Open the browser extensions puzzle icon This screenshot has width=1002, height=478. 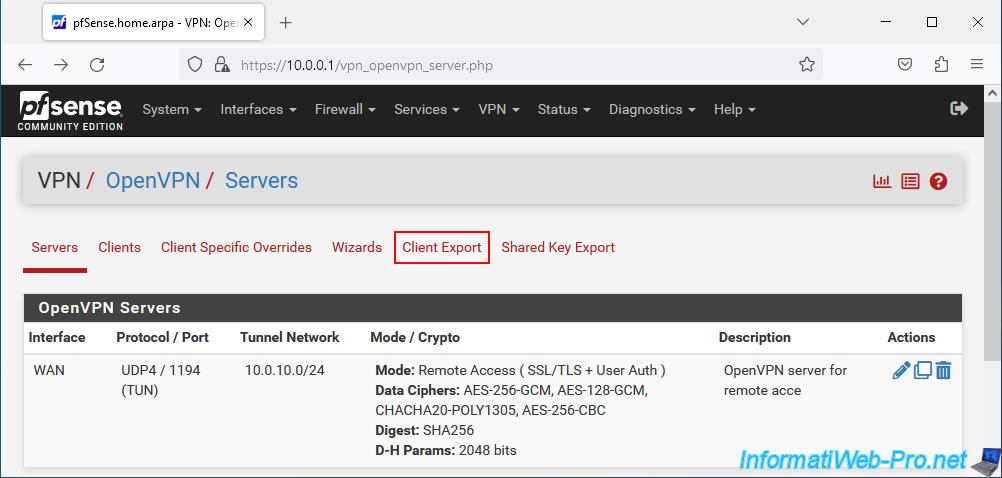pyautogui.click(x=941, y=65)
